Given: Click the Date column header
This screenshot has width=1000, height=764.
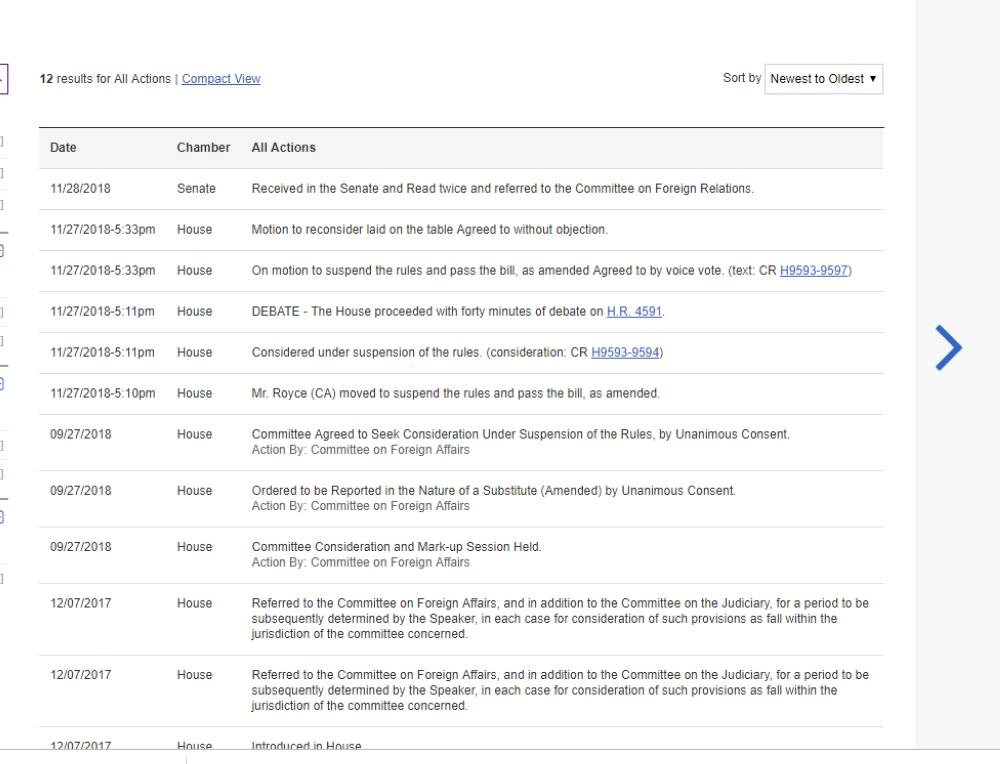Looking at the screenshot, I should pos(63,148).
